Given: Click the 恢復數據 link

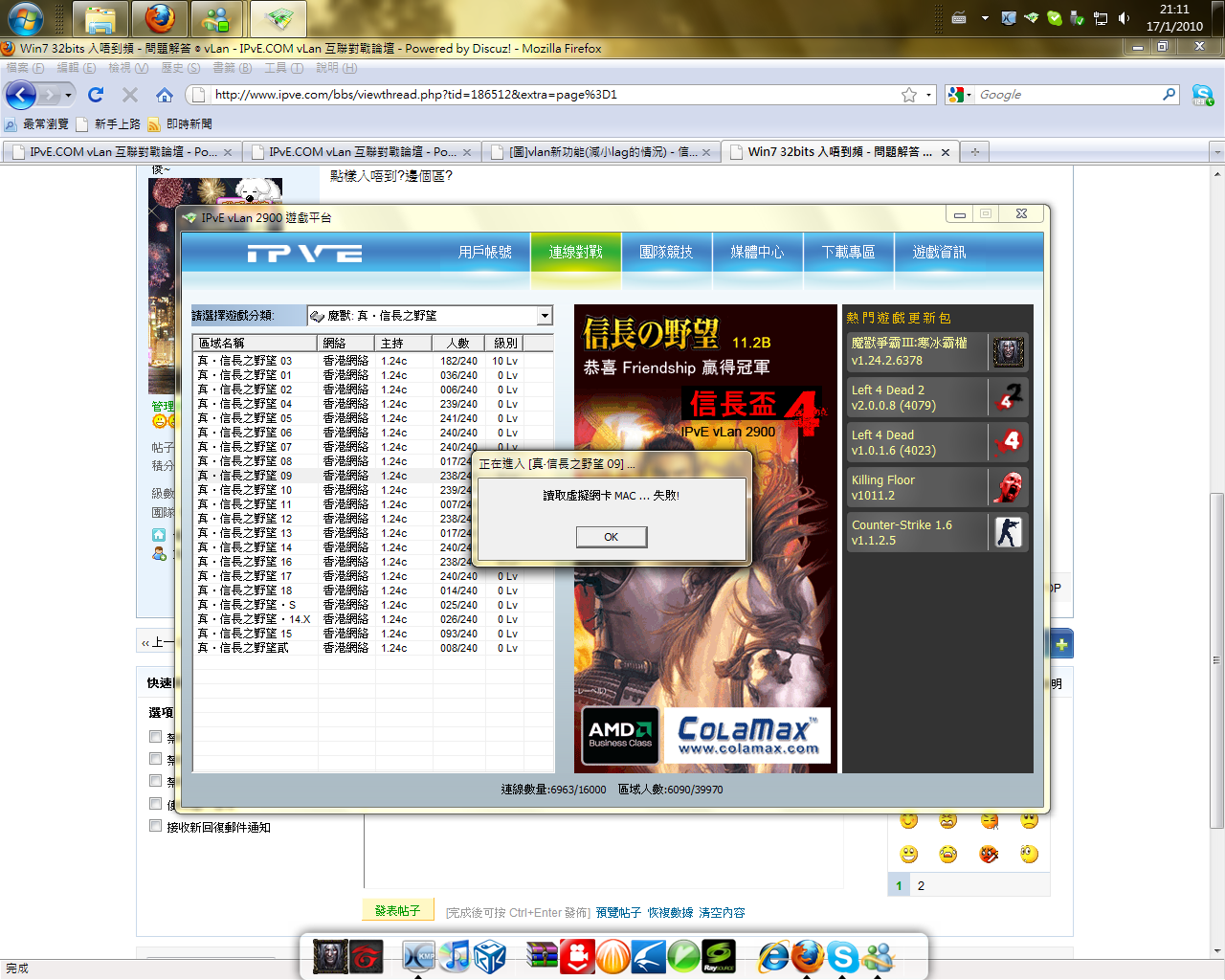Looking at the screenshot, I should (x=670, y=913).
